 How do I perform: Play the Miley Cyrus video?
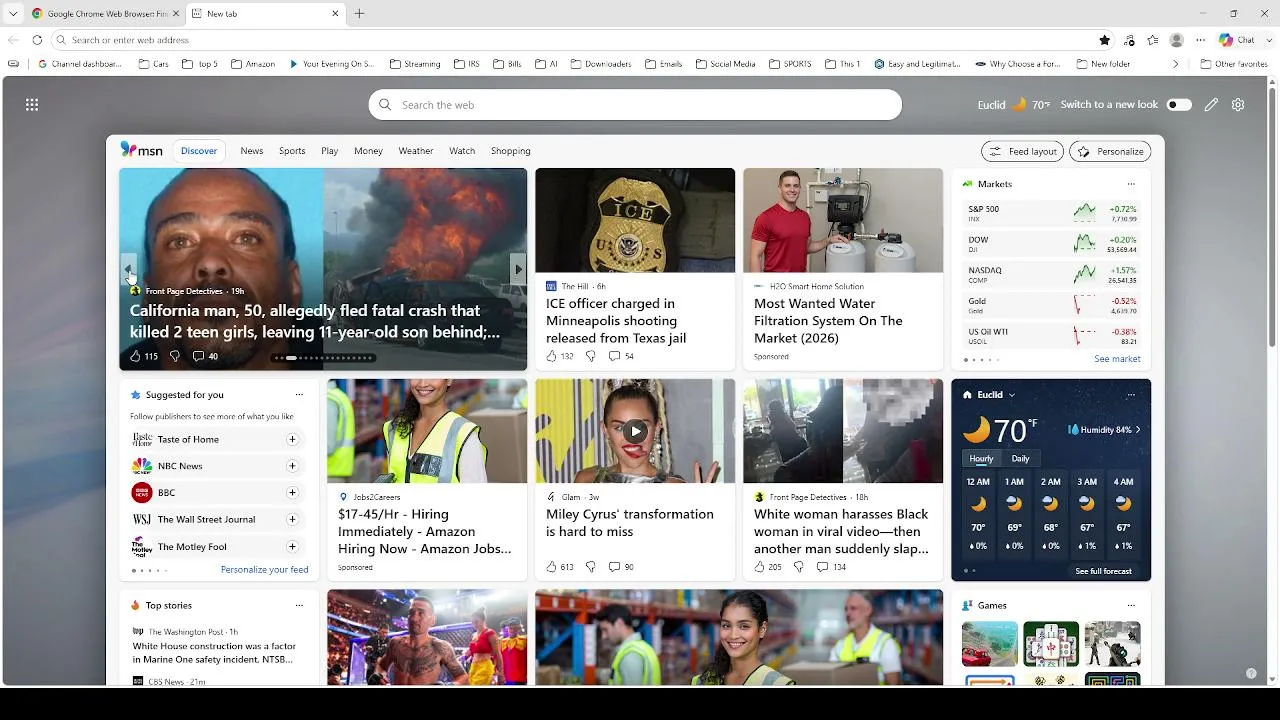[635, 432]
